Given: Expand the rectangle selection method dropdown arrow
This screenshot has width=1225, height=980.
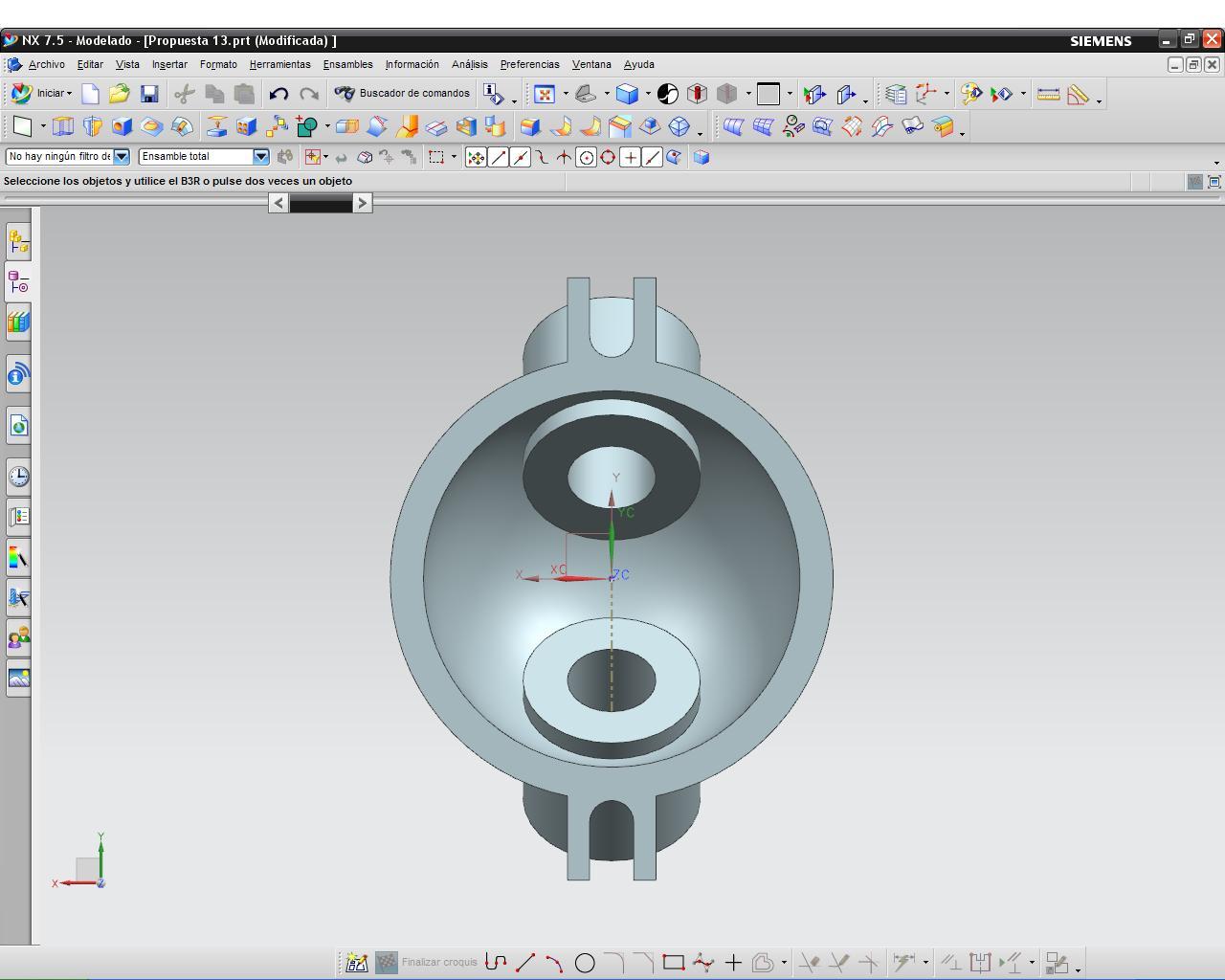Looking at the screenshot, I should pyautogui.click(x=454, y=157).
